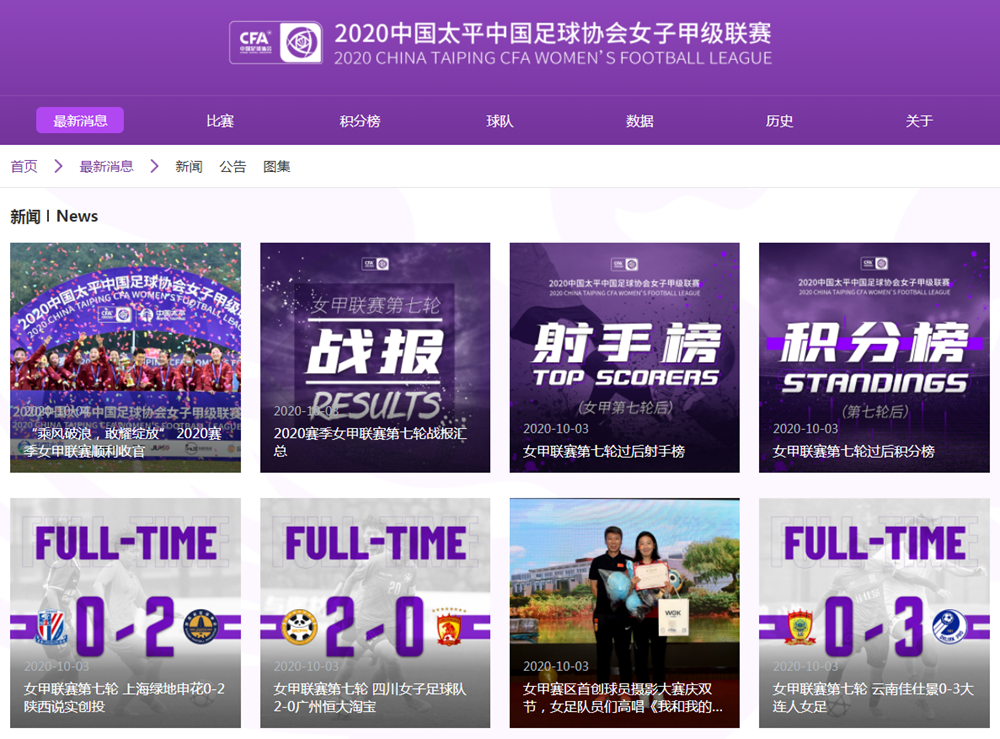1000x739 pixels.
Task: Click small CFA logo on 战报 card
Action: (x=376, y=263)
